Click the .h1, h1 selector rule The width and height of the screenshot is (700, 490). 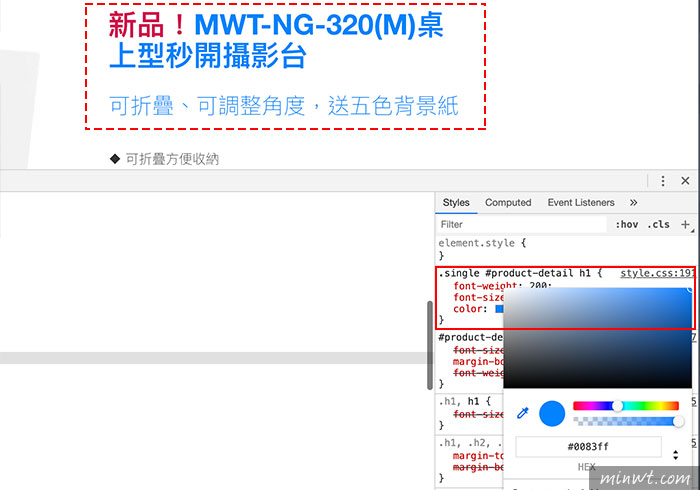(x=459, y=401)
